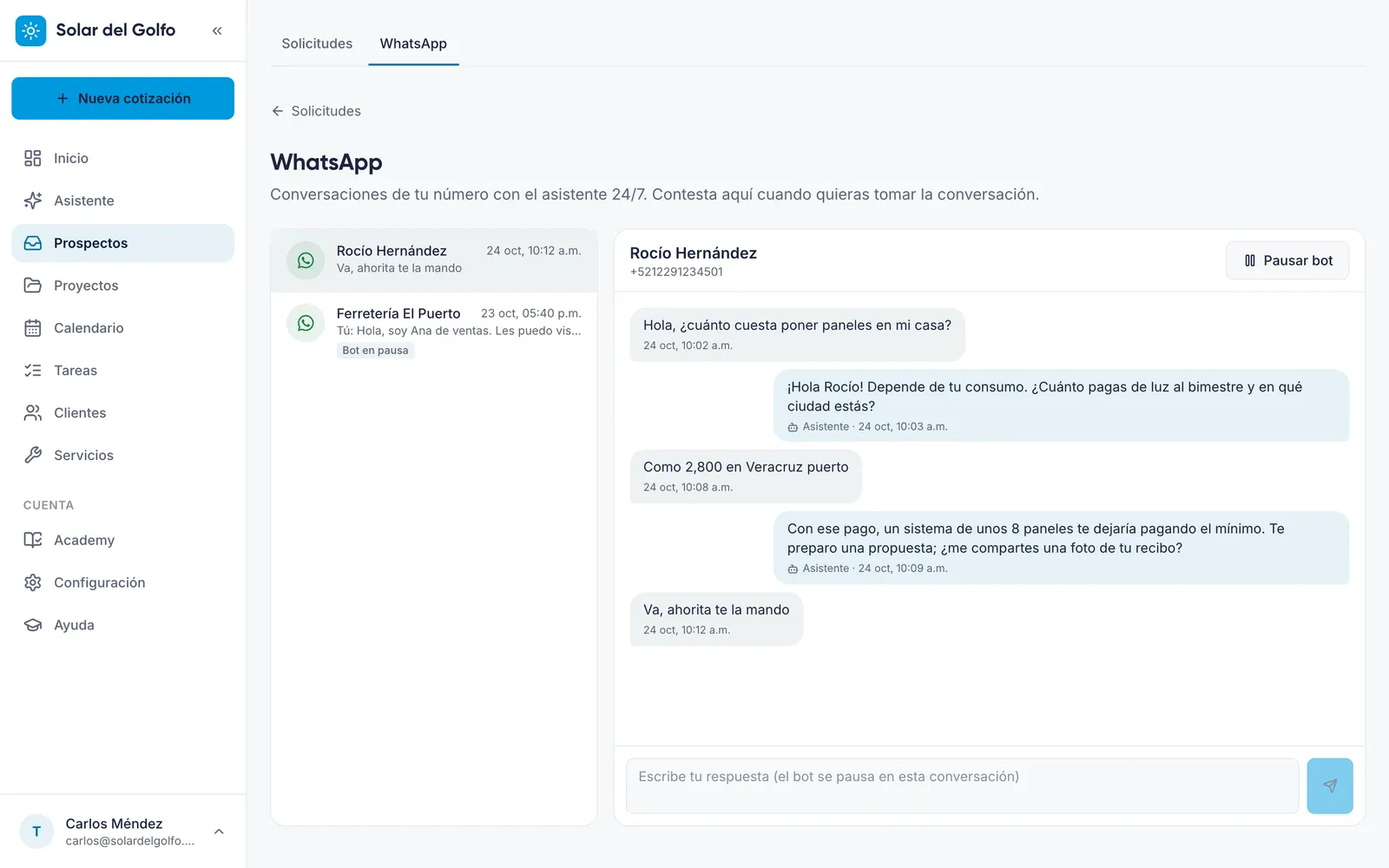
Task: Open the Ferretería El Puerto conversation
Action: pyautogui.click(x=434, y=331)
